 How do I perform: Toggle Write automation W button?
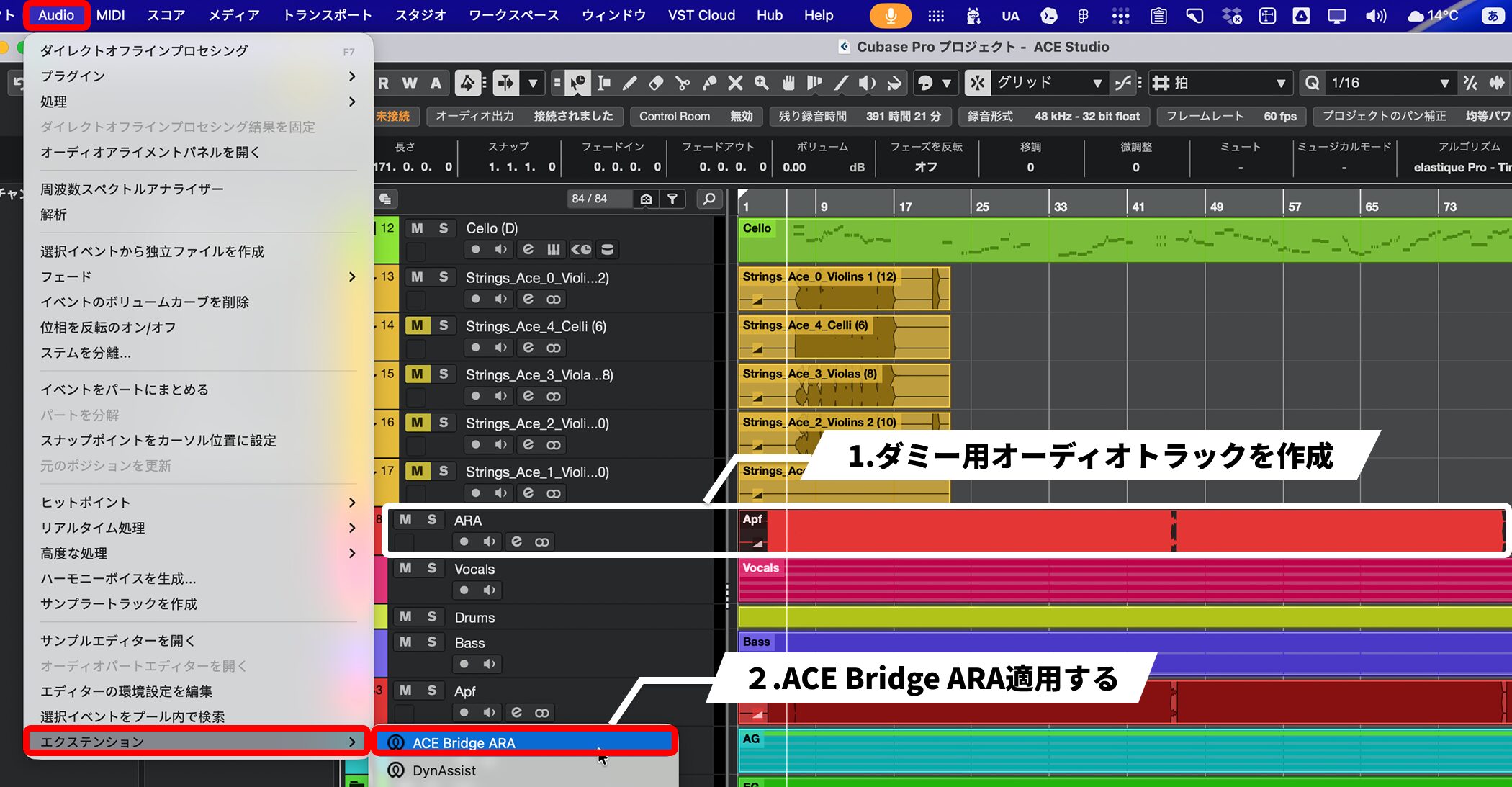(x=410, y=84)
